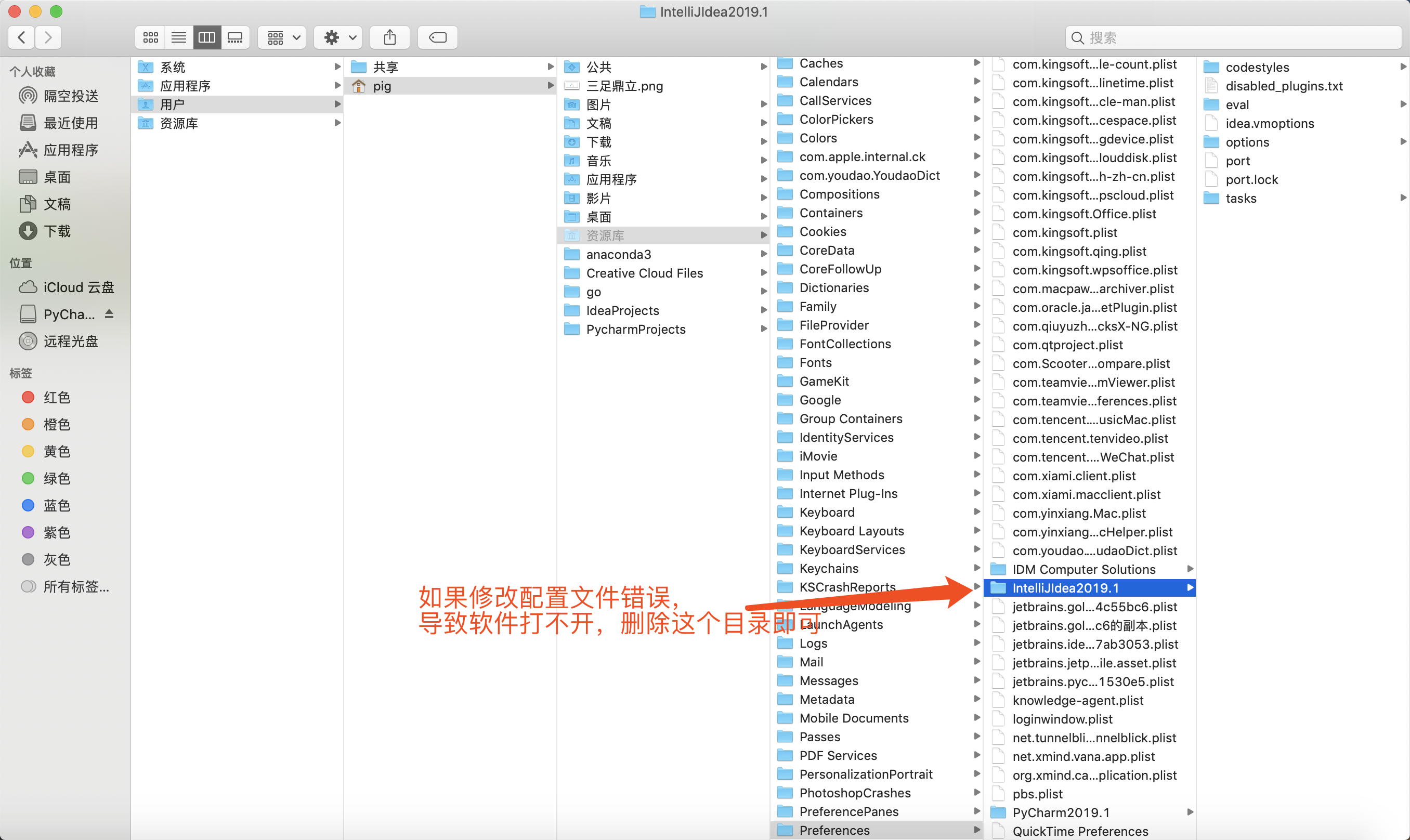Screen dimensions: 1410x840
Task: Select iCloud 云盘 in sidebar
Action: (x=78, y=287)
